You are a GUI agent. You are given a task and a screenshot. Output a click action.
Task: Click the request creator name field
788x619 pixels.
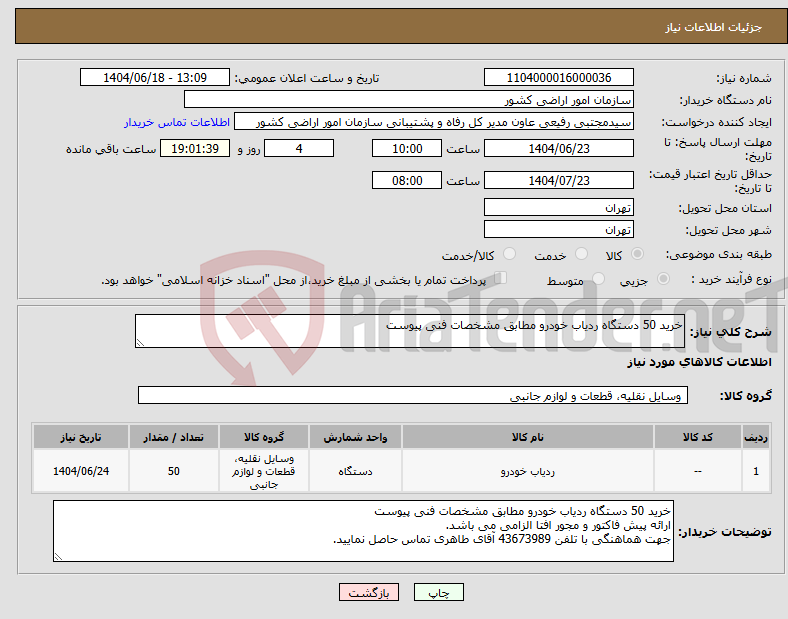click(x=434, y=122)
